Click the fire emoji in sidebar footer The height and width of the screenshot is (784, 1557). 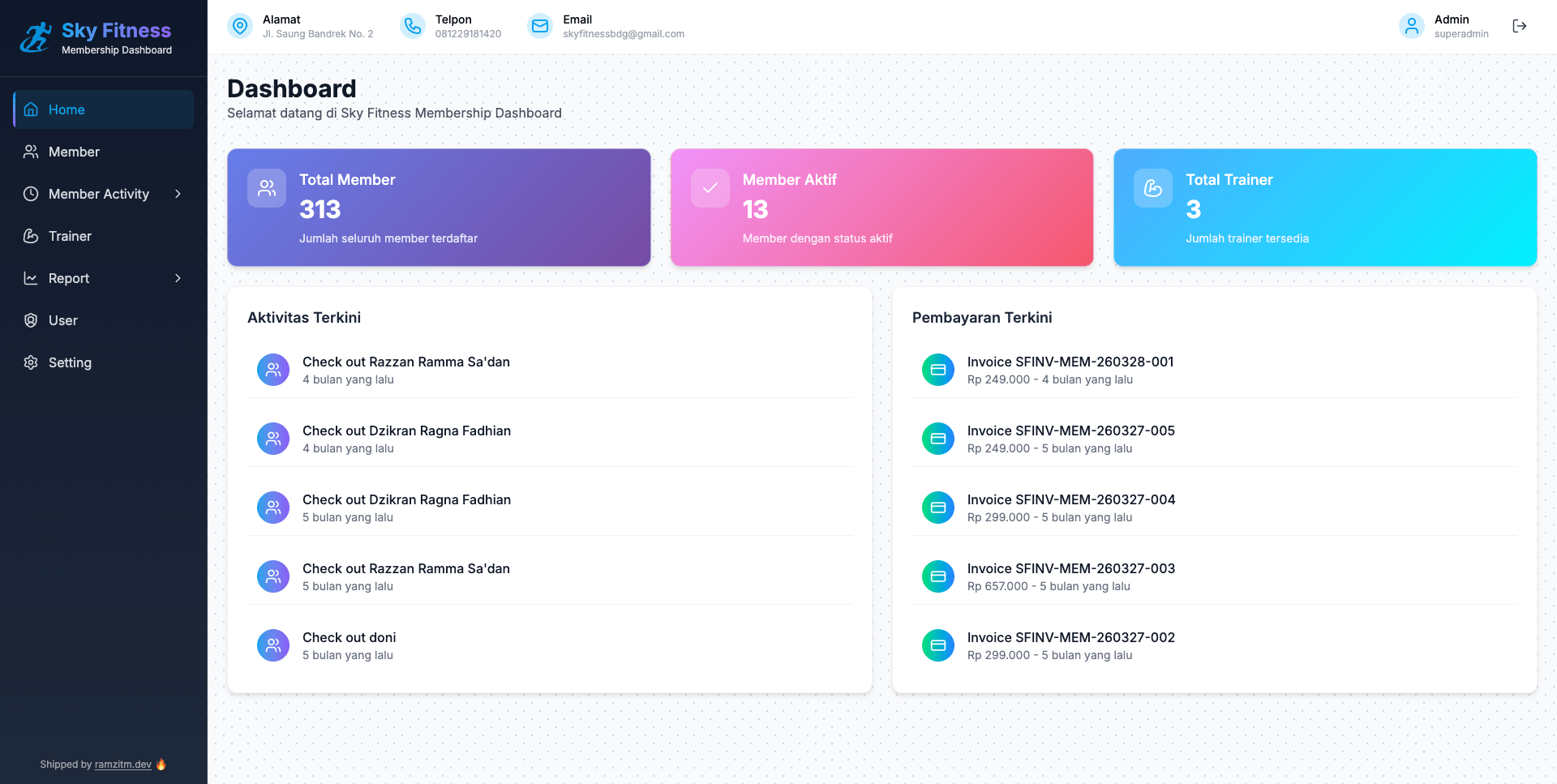click(x=161, y=764)
